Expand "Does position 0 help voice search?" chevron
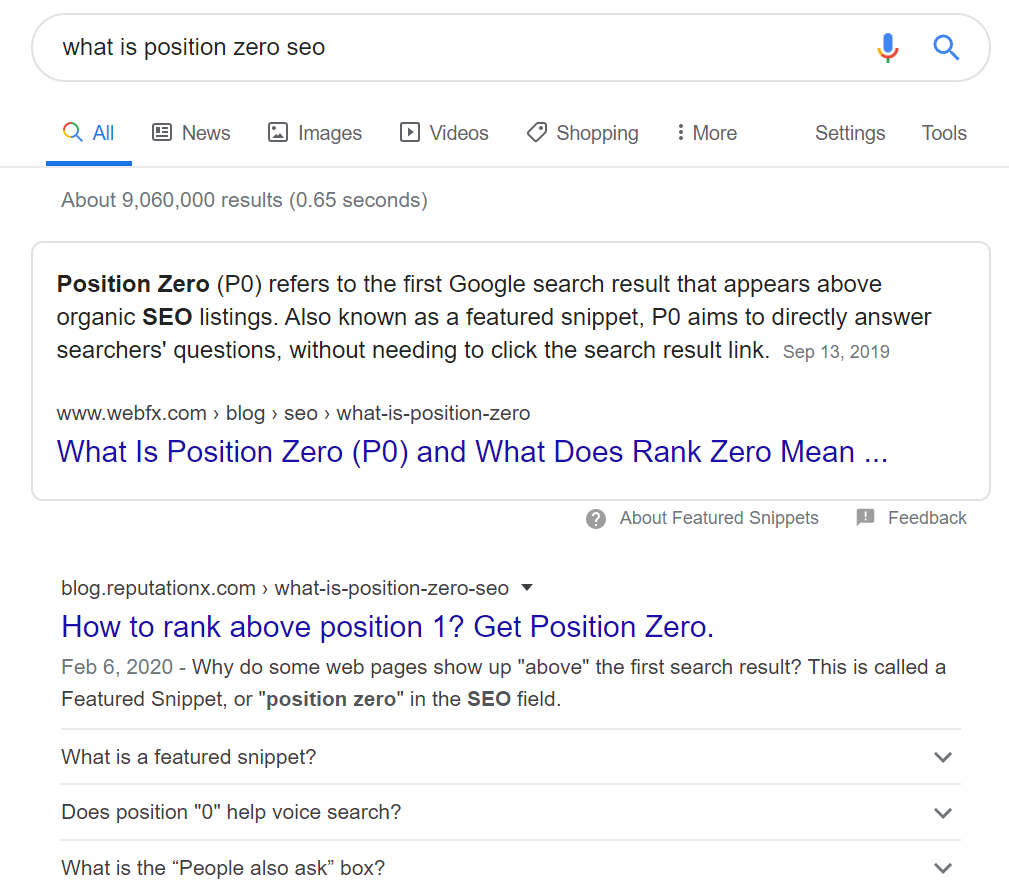The image size is (1009, 890). pos(943,813)
